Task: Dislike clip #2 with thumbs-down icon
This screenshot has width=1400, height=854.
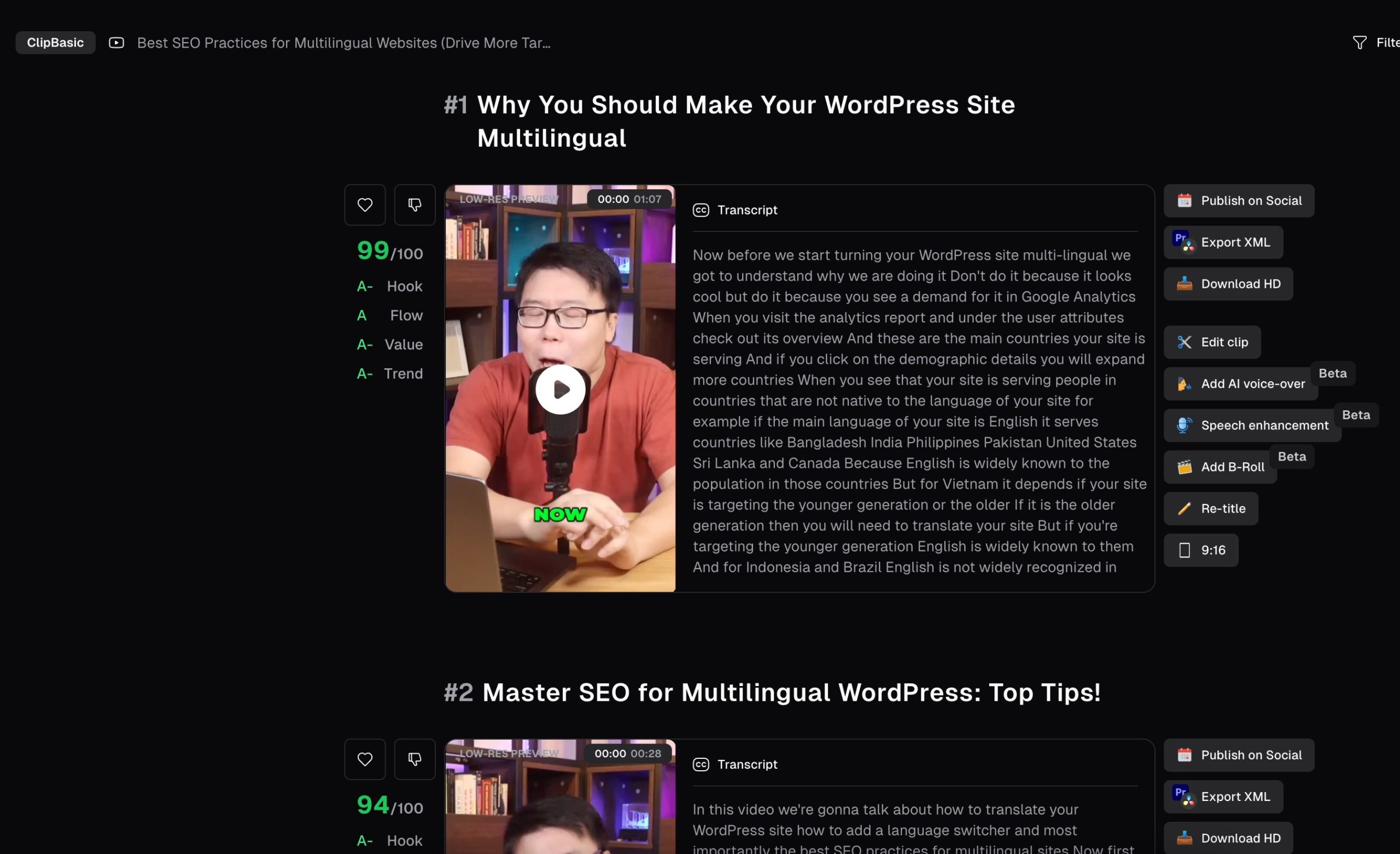Action: pos(415,759)
